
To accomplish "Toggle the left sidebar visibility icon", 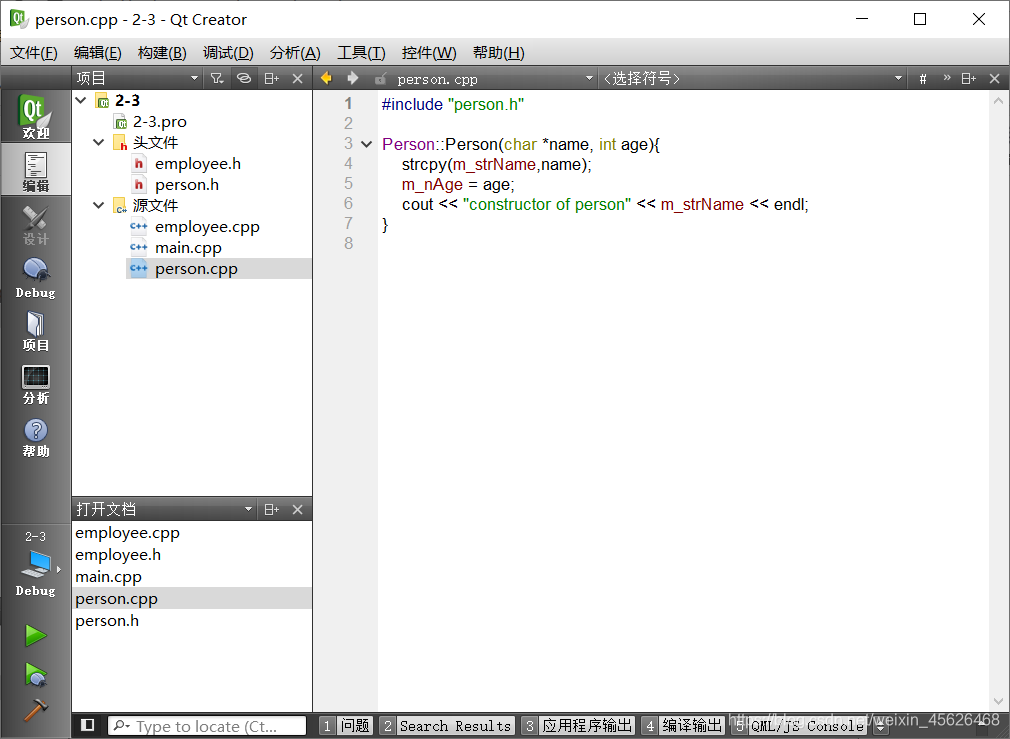I will pos(88,725).
